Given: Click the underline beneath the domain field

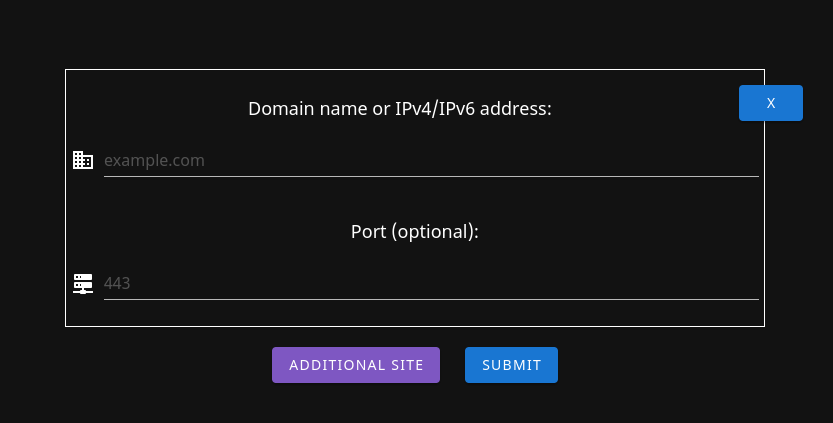Looking at the screenshot, I should (x=431, y=176).
